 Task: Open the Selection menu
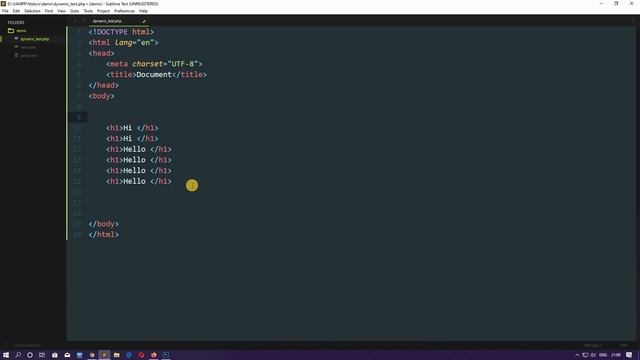(32, 11)
